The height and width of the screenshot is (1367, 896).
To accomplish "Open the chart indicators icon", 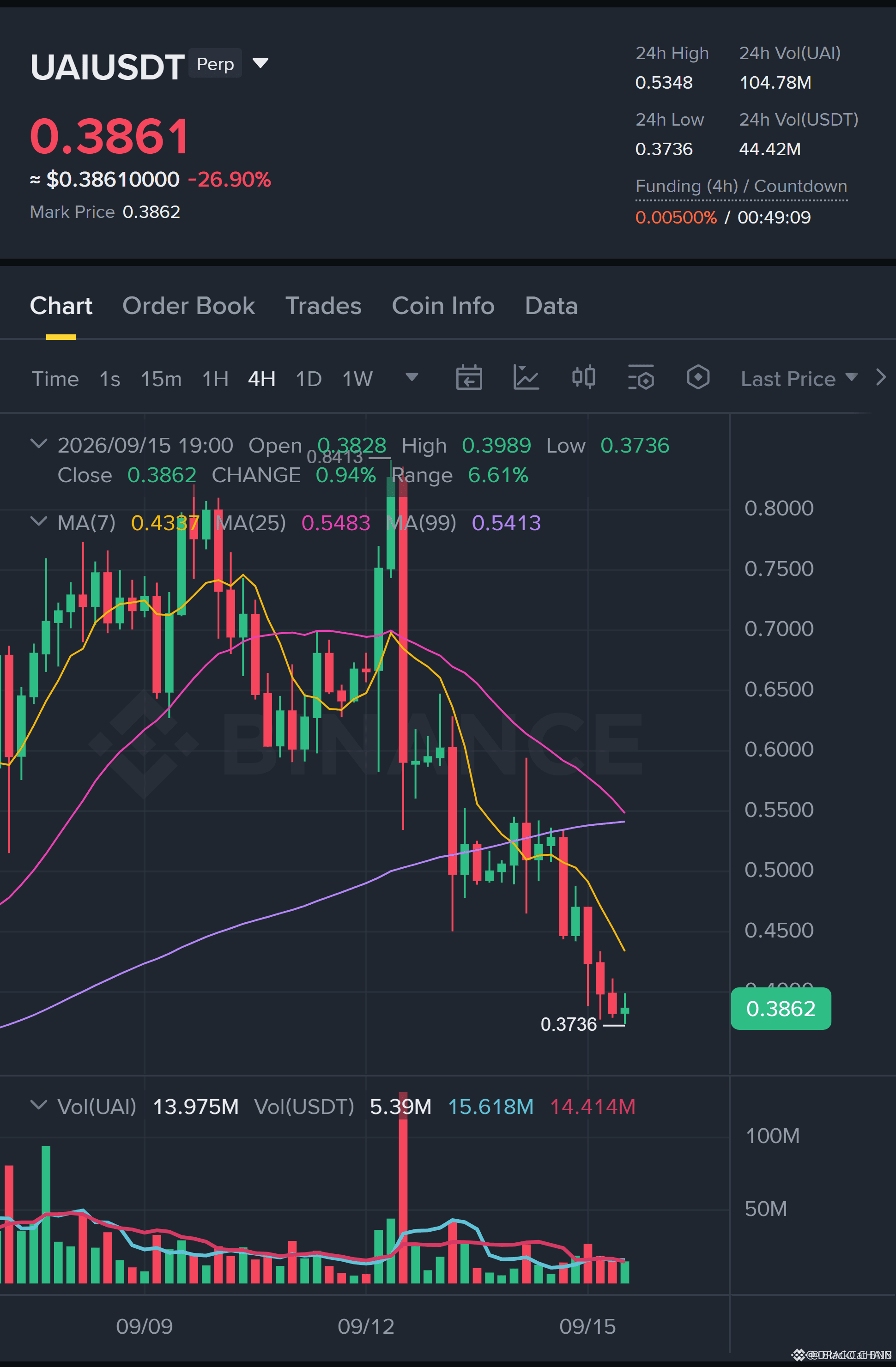I will pos(526,378).
